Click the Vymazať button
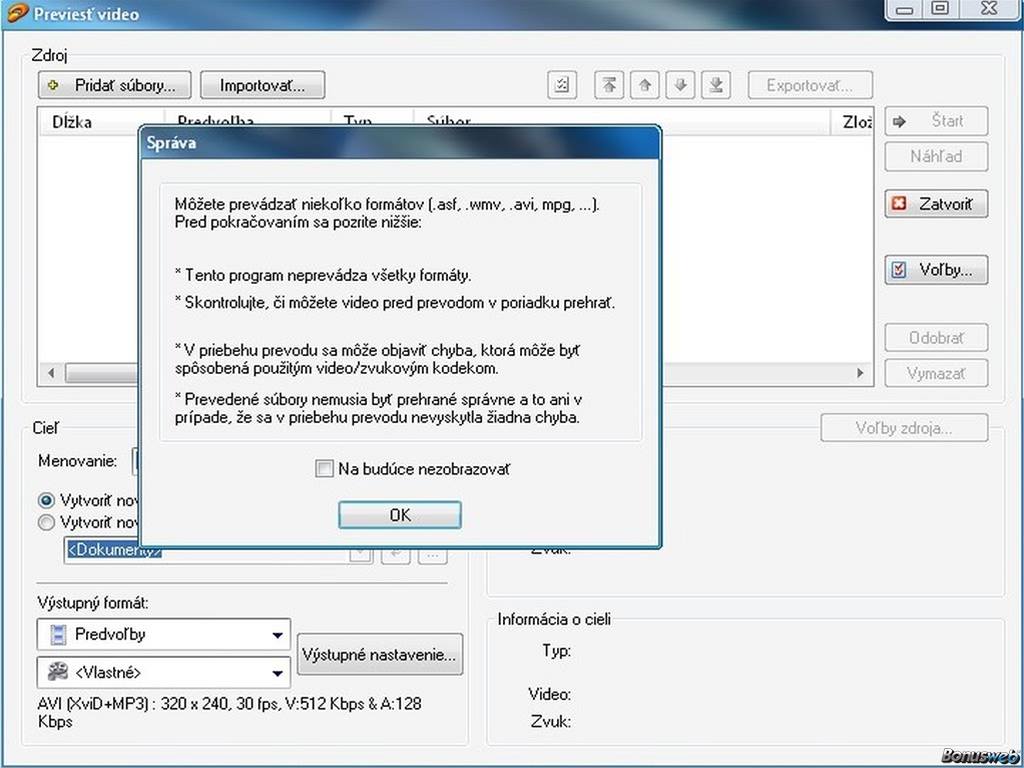Screen dimensions: 1024x768 coord(936,374)
